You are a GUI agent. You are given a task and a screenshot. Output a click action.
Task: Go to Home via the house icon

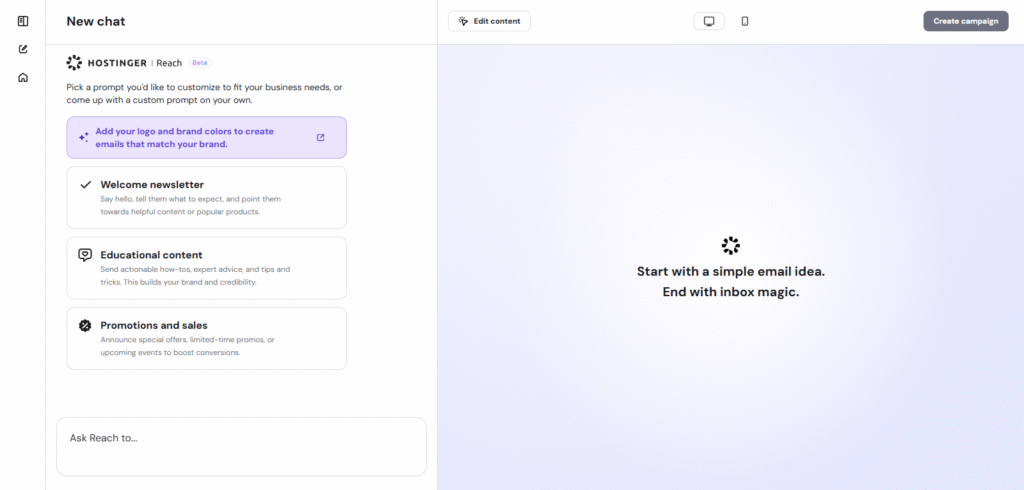23,77
